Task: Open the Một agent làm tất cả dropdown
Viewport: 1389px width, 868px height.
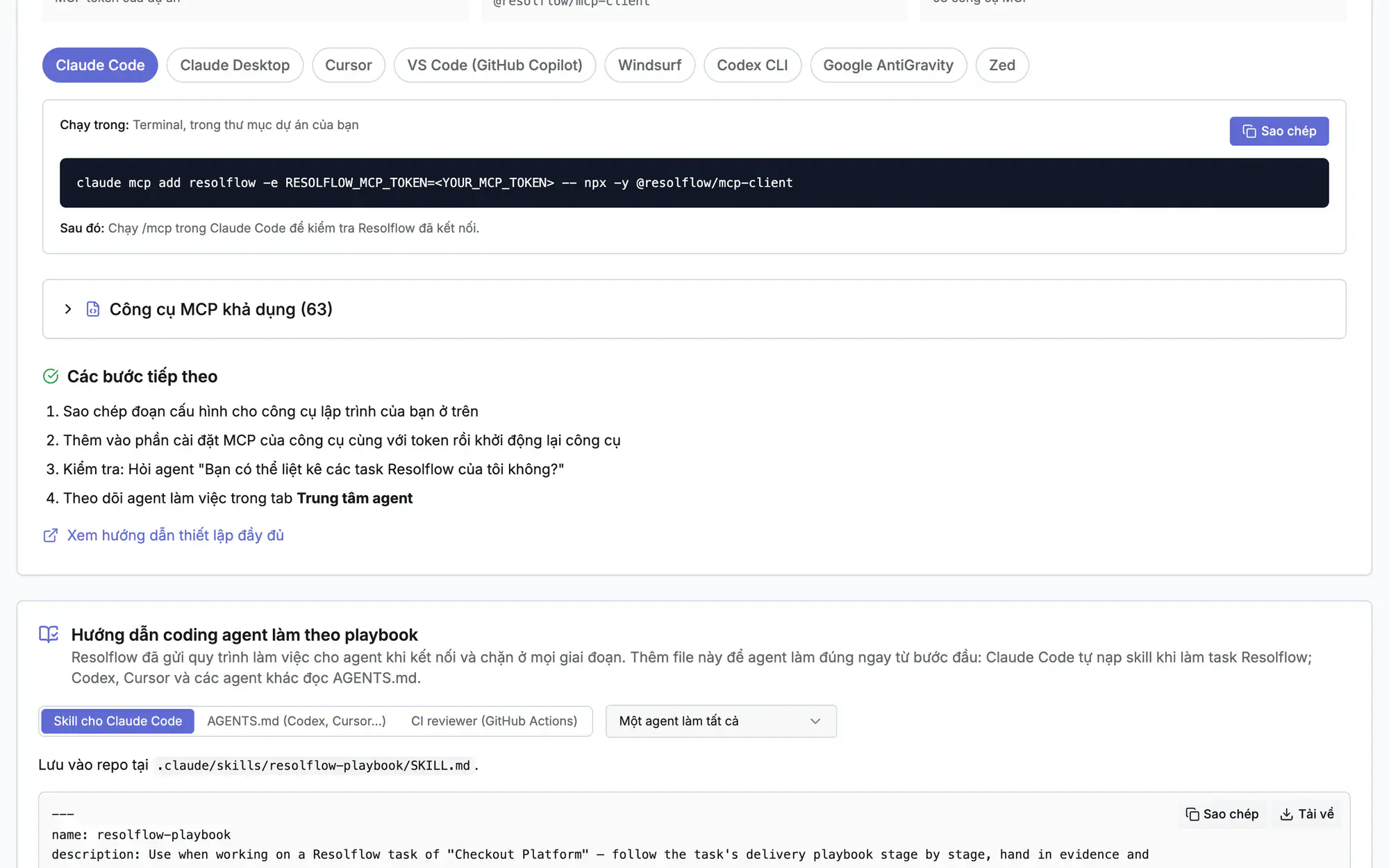Action: point(721,721)
